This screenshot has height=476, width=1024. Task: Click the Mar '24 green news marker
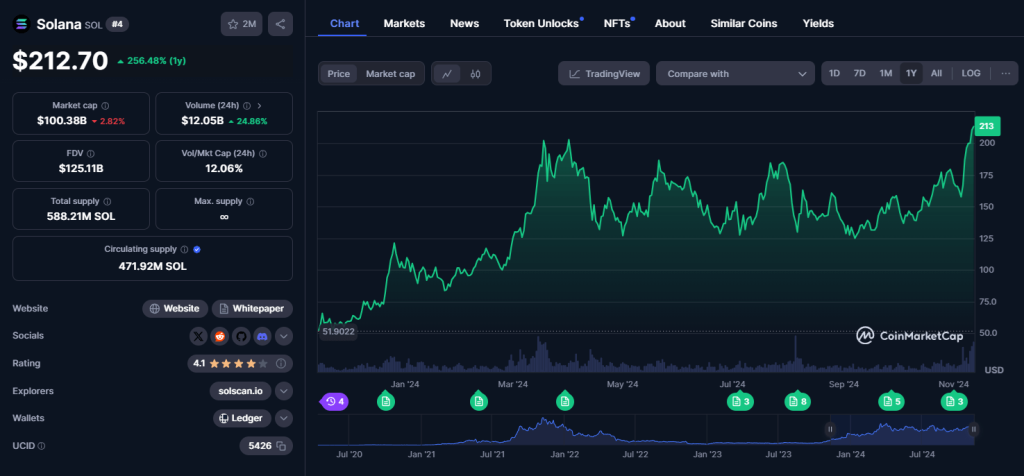(479, 400)
